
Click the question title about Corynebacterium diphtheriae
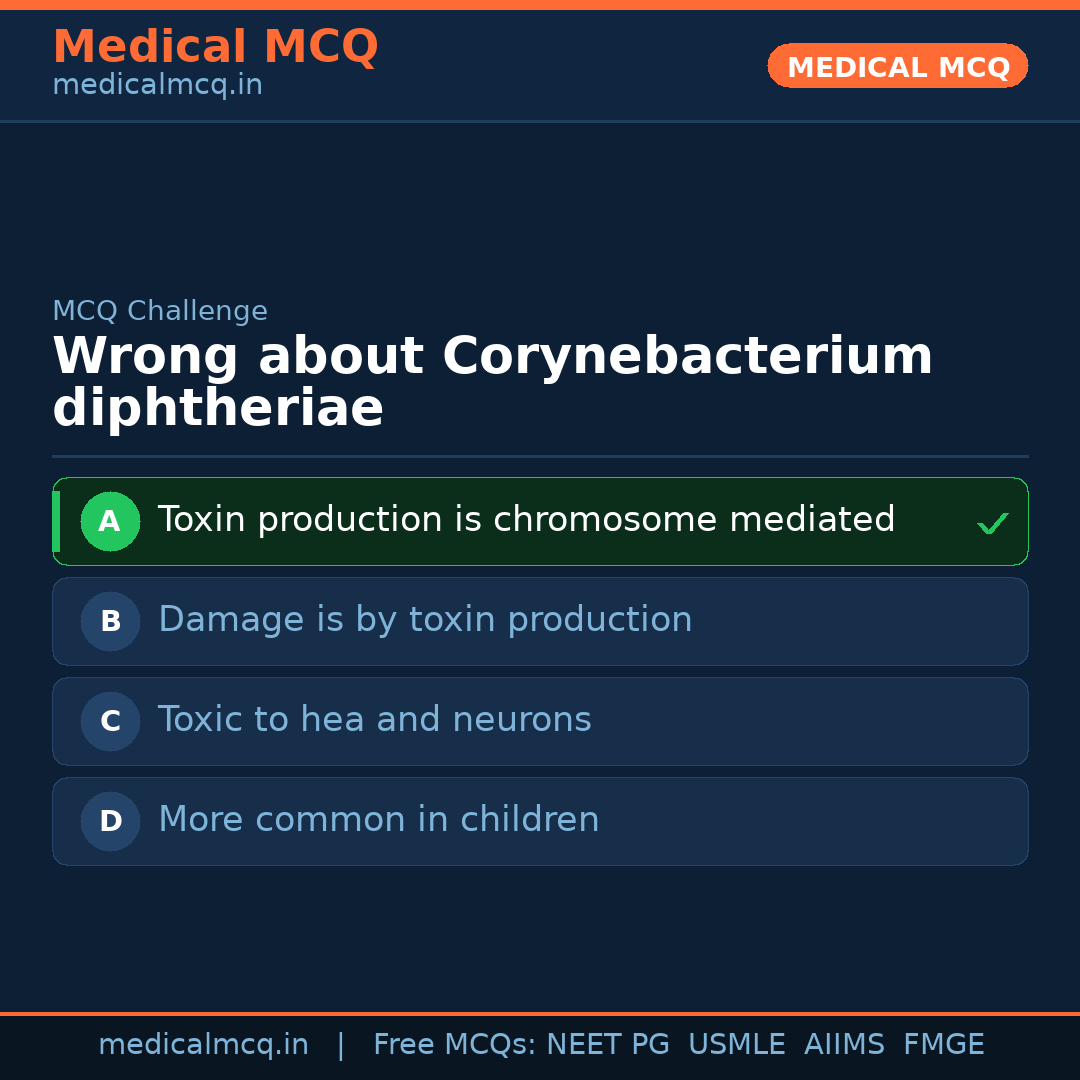point(492,382)
